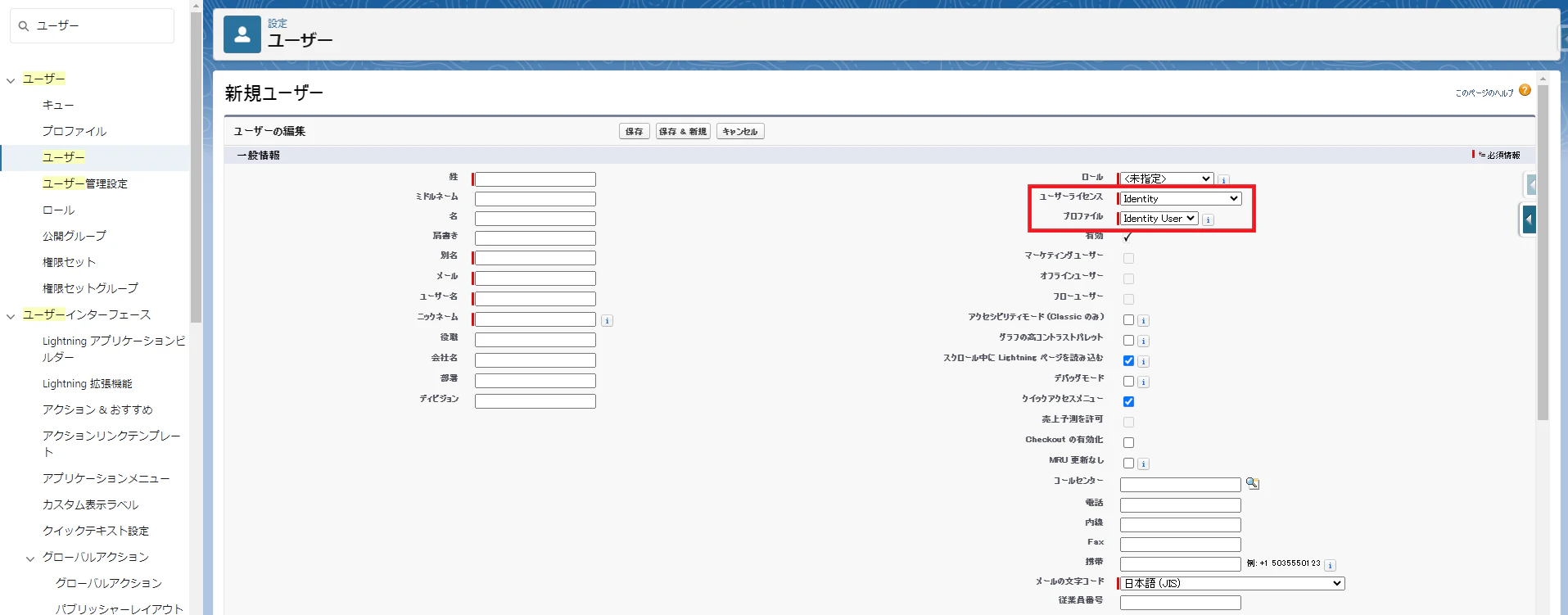Click the Fax input field
This screenshot has width=1568, height=615.
(1181, 545)
